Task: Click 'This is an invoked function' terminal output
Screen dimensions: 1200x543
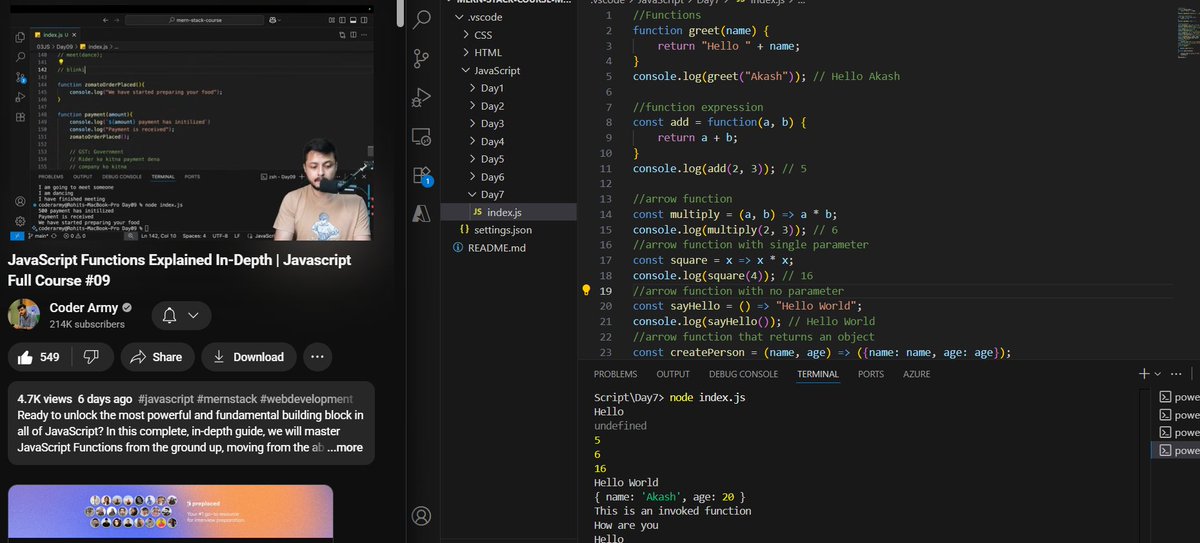Action: pos(672,511)
